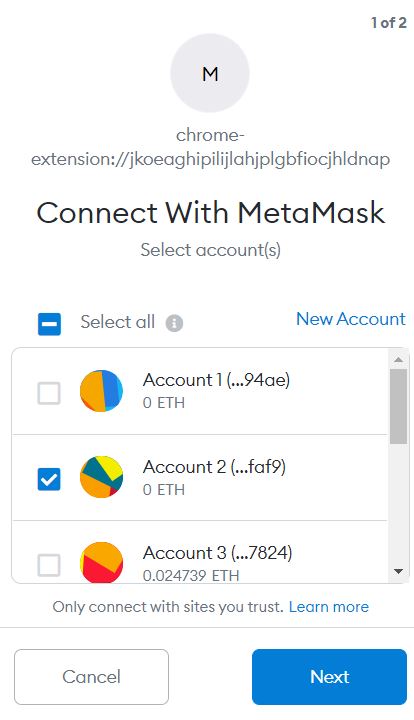Click the scrollbar down arrow

[398, 572]
